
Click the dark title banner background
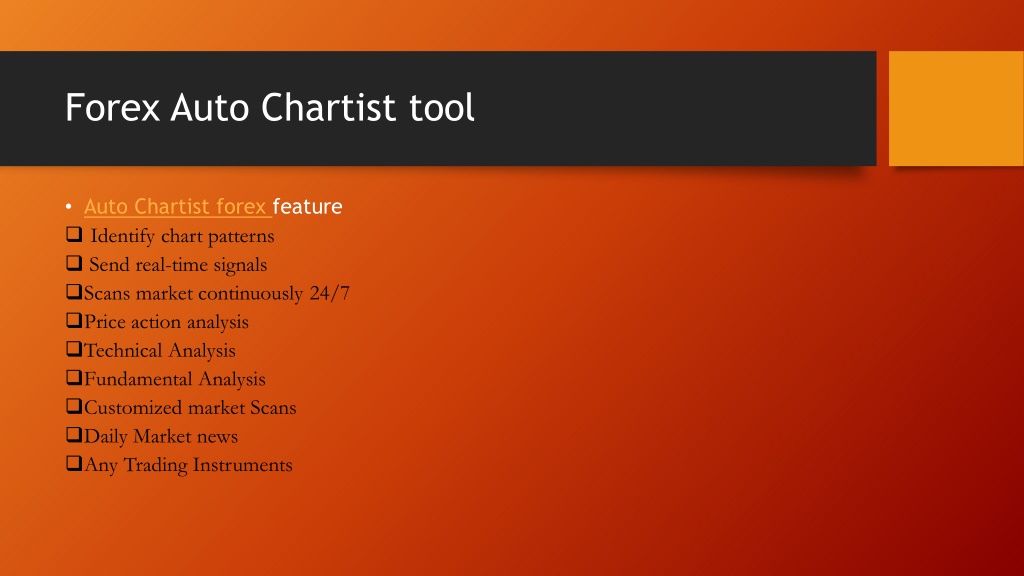coord(653,108)
